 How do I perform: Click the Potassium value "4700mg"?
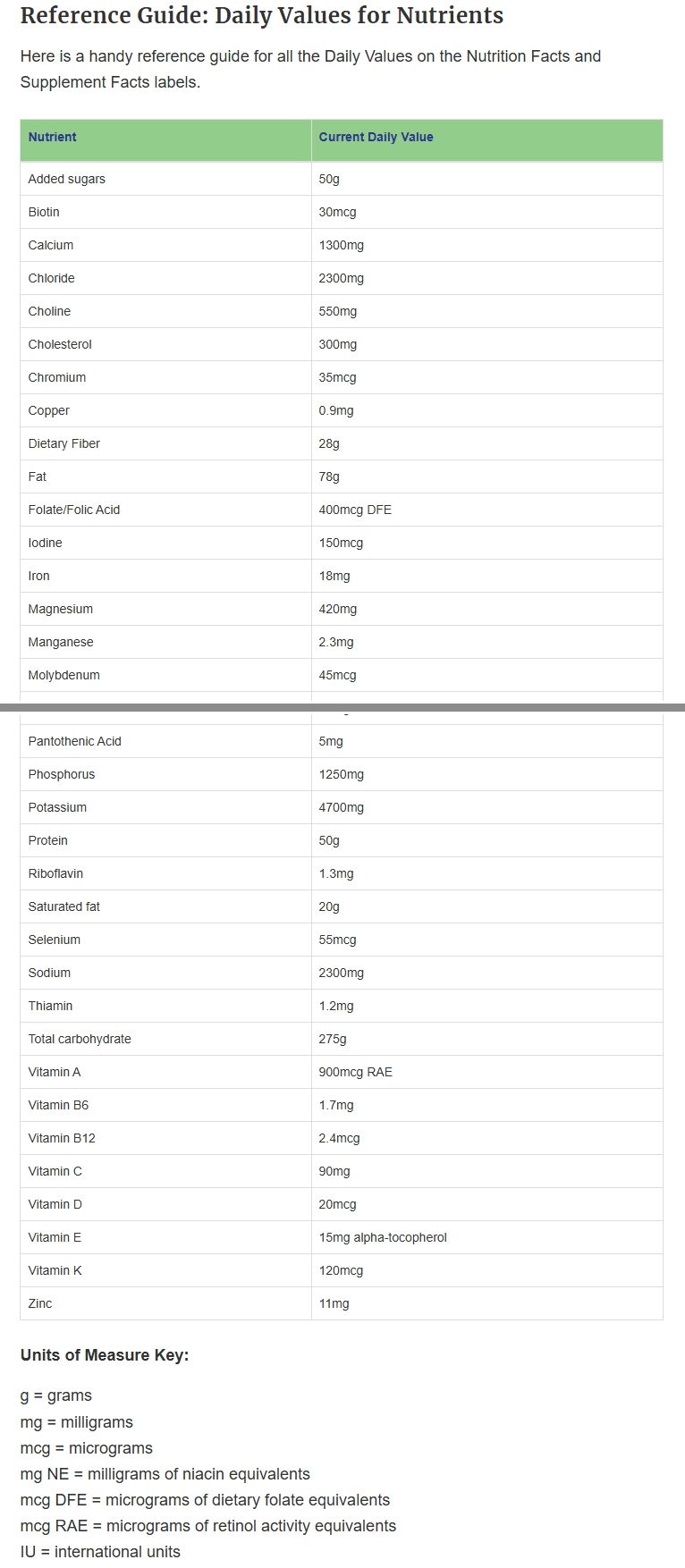coord(341,807)
